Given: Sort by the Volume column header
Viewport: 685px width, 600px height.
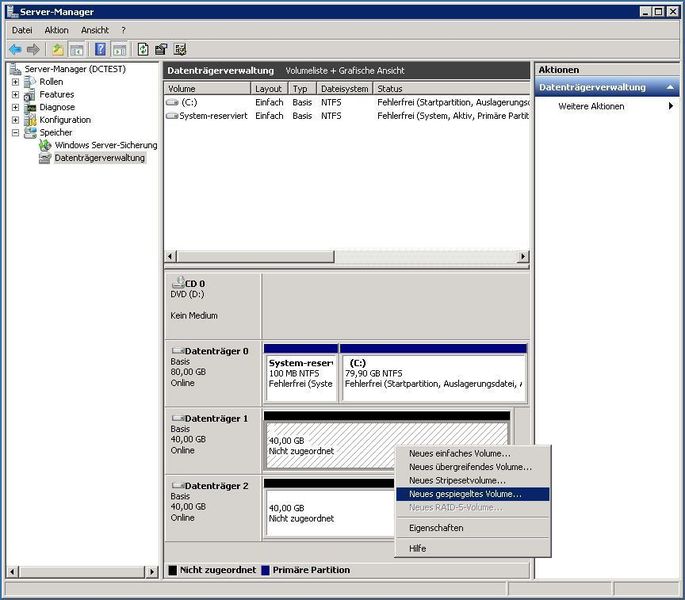Looking at the screenshot, I should pyautogui.click(x=207, y=89).
